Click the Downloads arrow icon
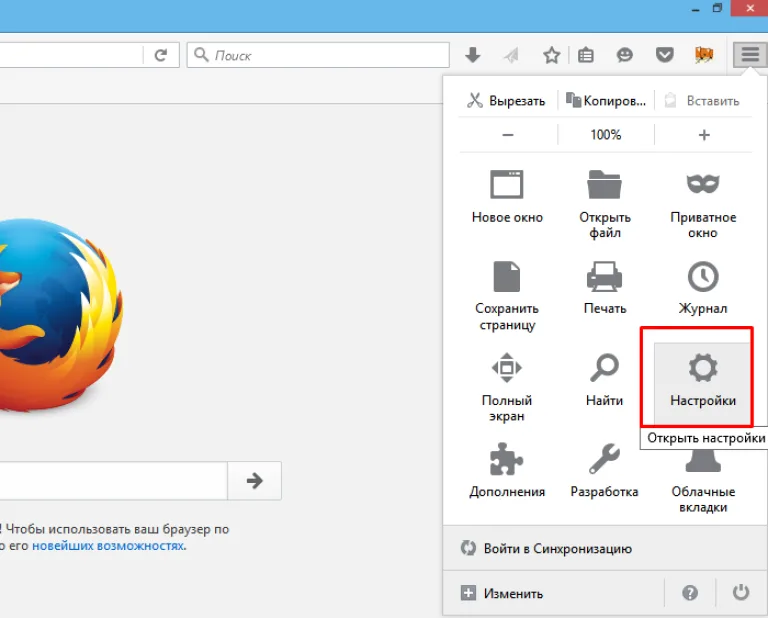This screenshot has width=768, height=618. coord(473,55)
